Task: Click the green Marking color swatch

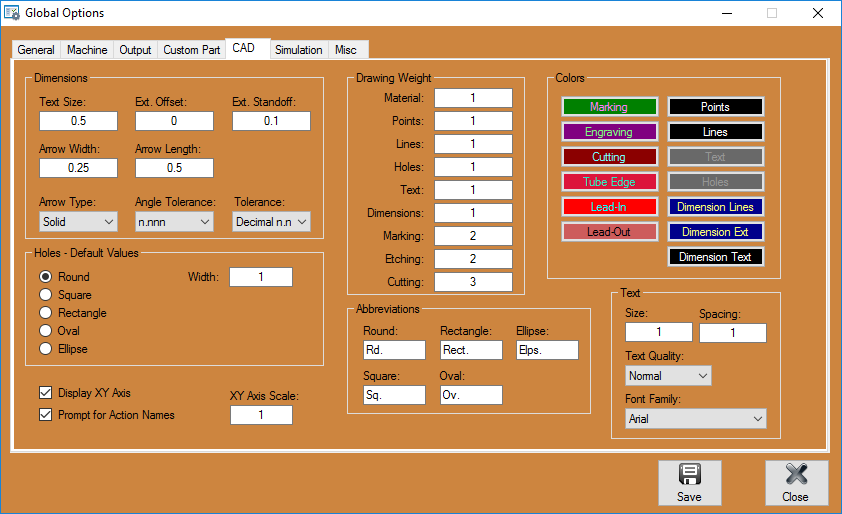Action: point(609,107)
